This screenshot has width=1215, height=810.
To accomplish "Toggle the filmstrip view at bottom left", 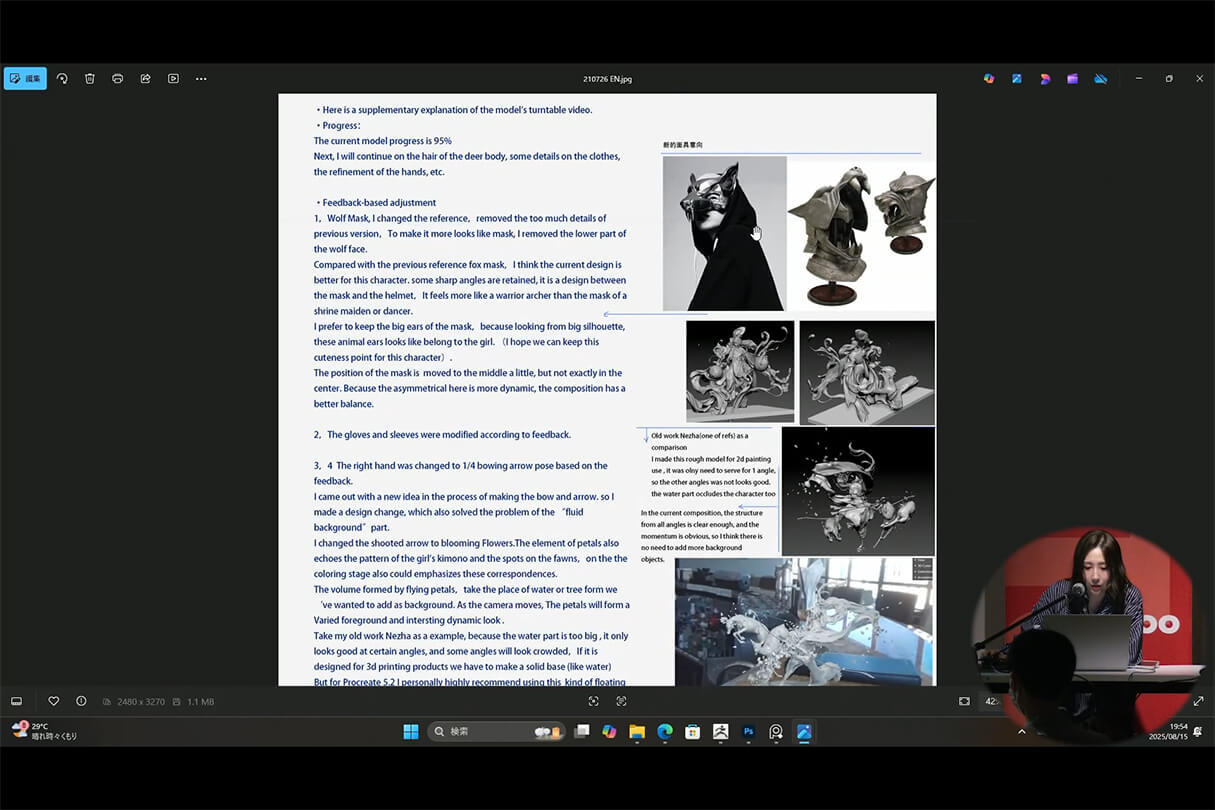I will point(16,701).
